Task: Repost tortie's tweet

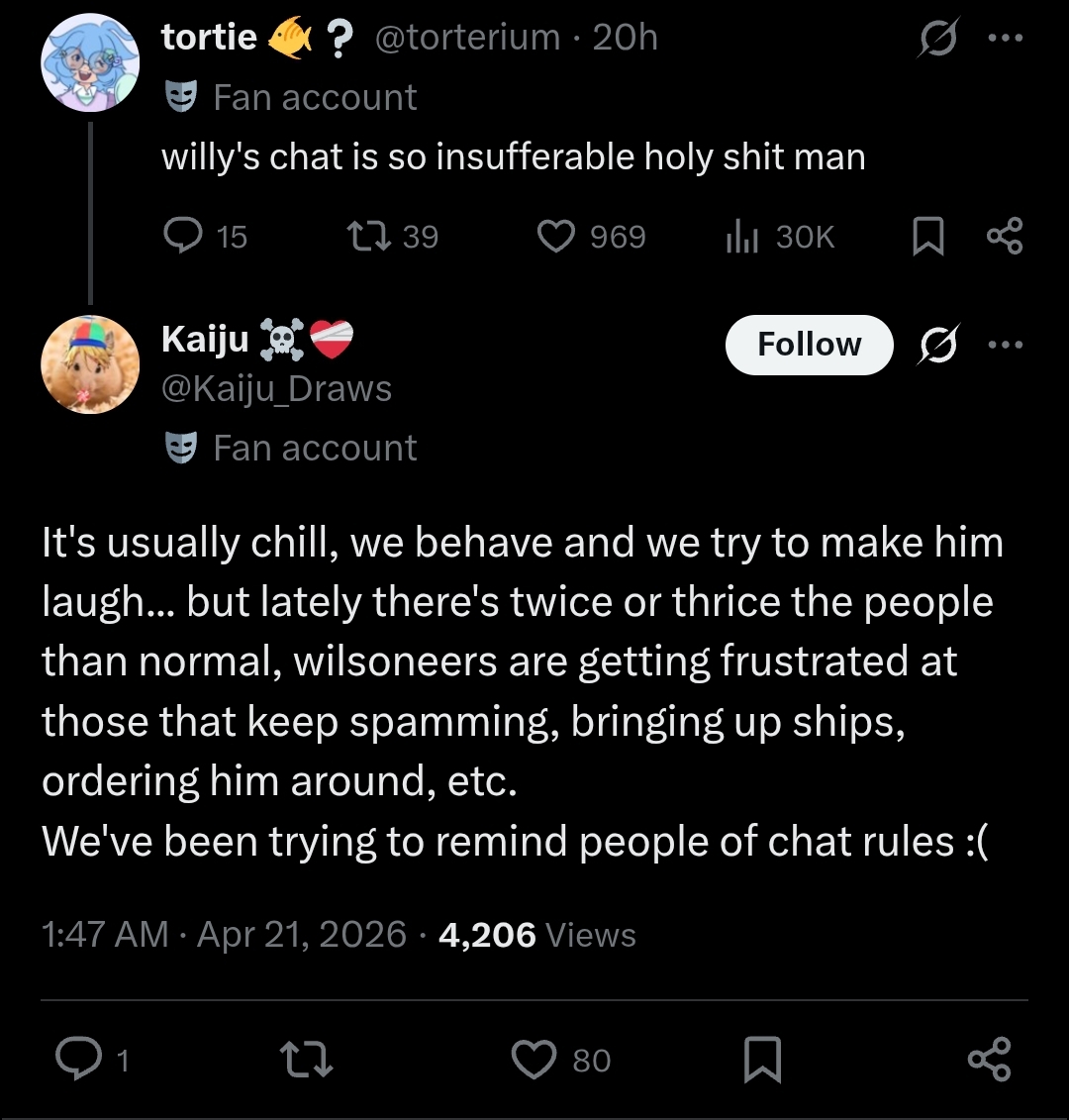Action: (x=369, y=236)
